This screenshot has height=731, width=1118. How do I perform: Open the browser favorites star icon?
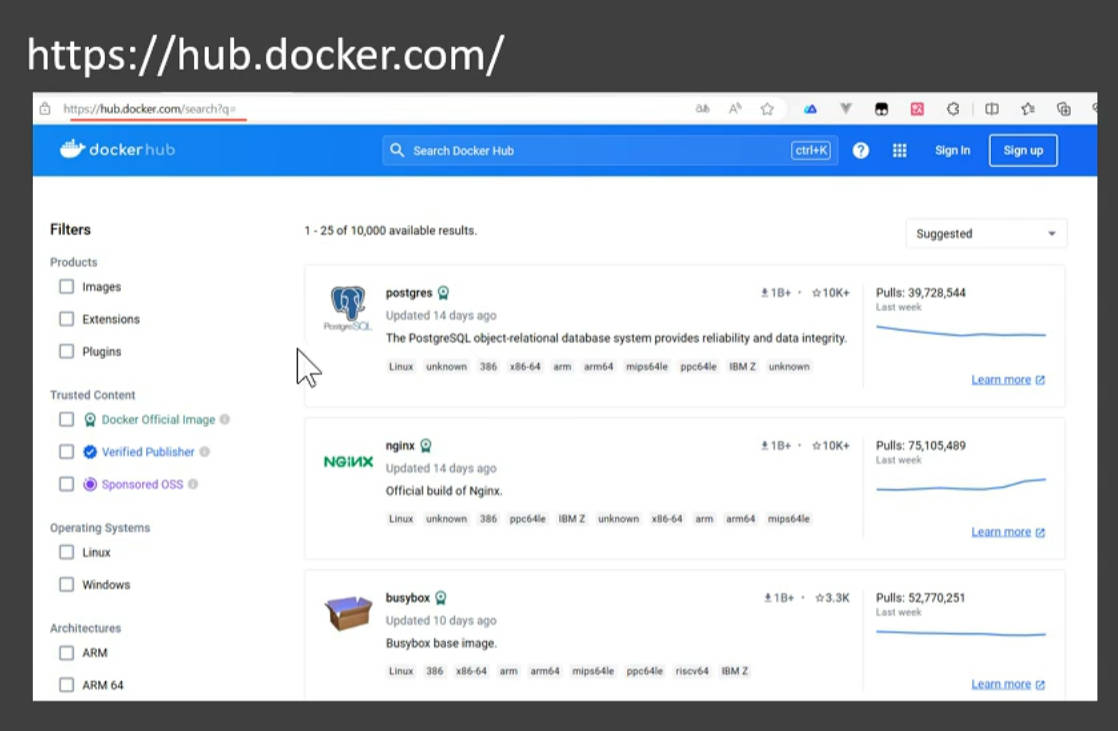click(x=767, y=108)
